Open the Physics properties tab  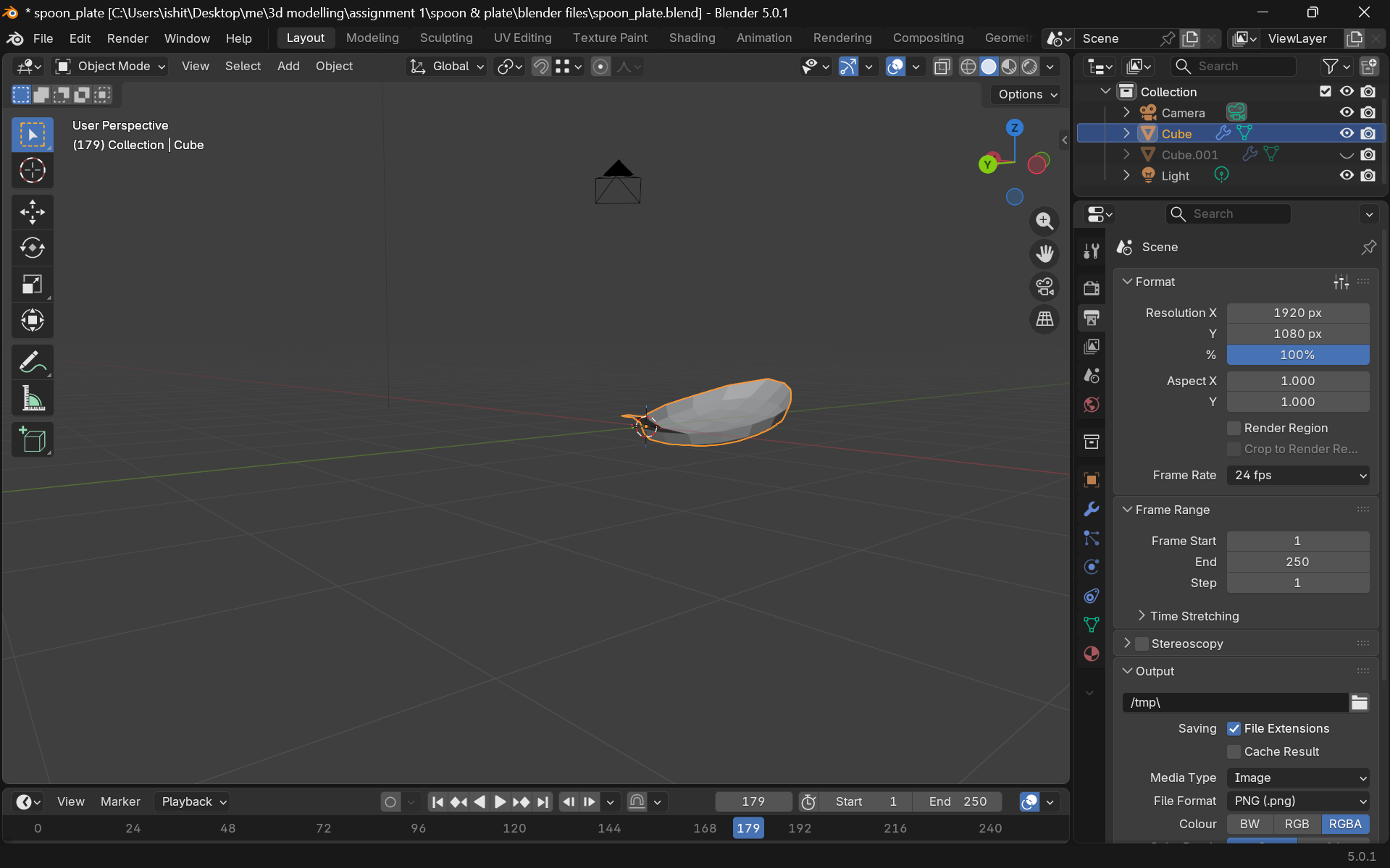click(x=1092, y=567)
